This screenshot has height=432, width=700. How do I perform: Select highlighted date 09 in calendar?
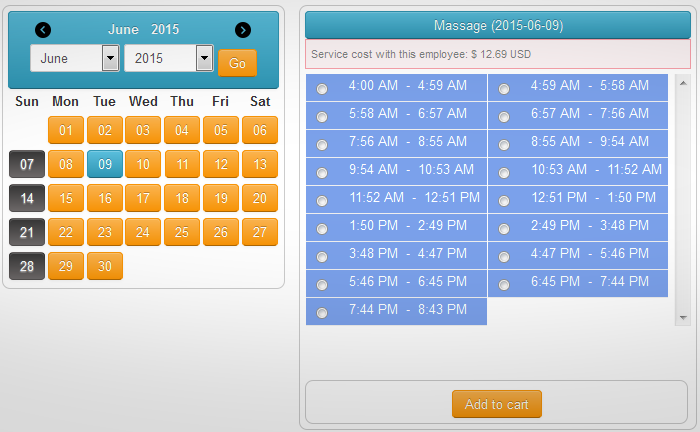pyautogui.click(x=105, y=164)
